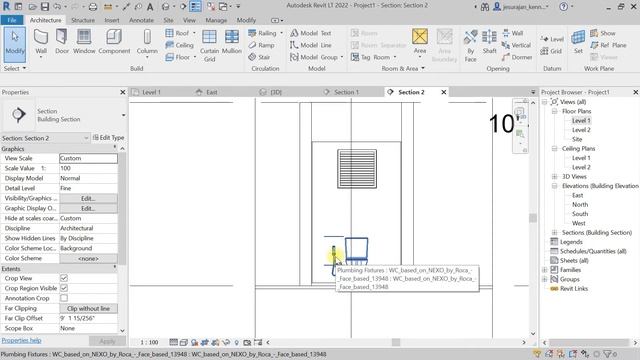Expand Sections (Building Section) node

(x=554, y=232)
